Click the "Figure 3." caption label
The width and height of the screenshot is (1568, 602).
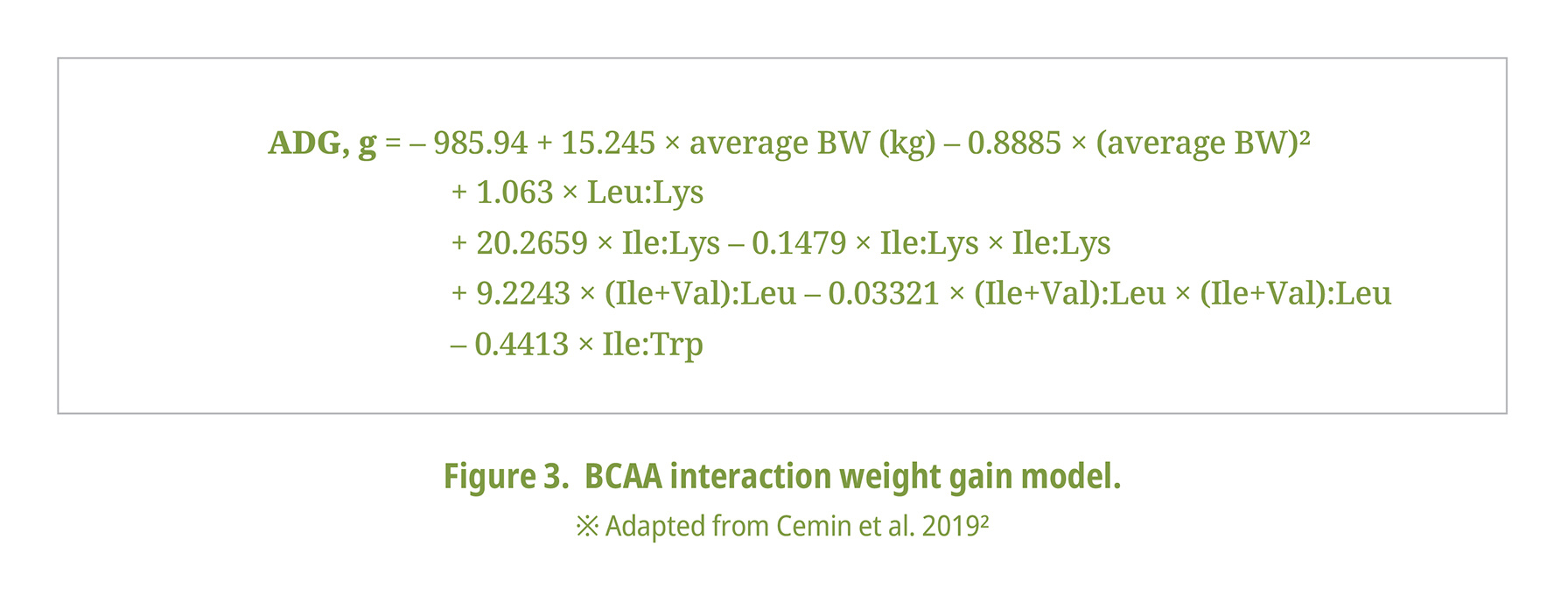point(506,477)
